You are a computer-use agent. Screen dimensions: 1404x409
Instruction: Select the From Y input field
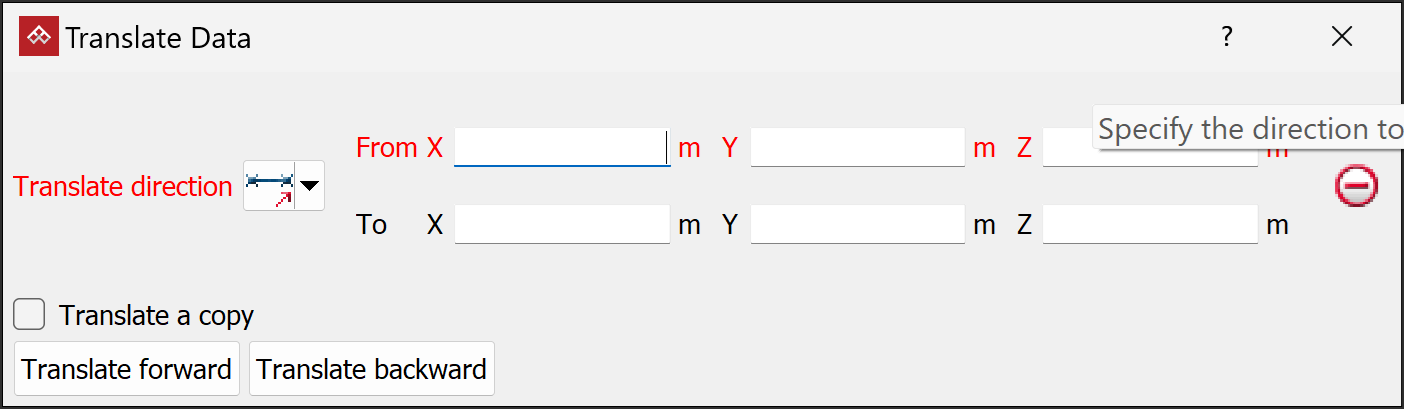pos(858,148)
